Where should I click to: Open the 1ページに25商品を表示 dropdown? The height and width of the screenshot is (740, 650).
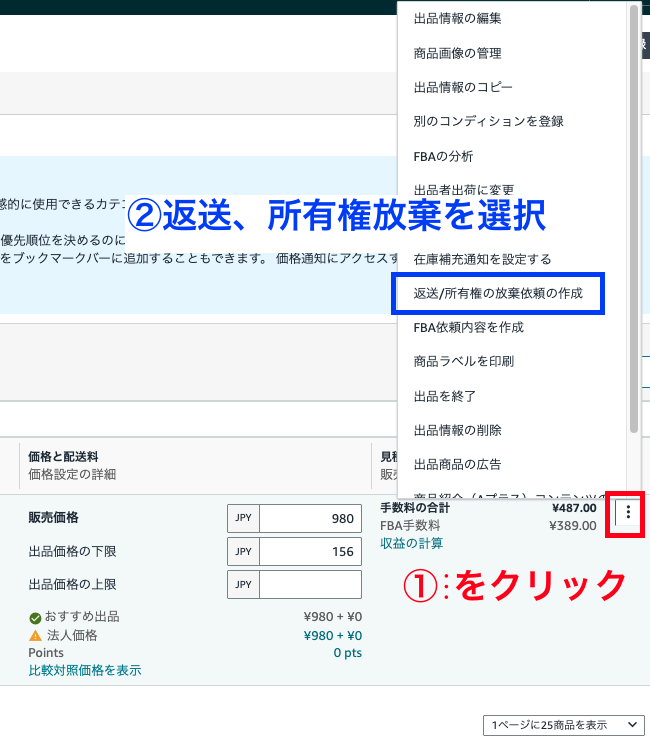[562, 724]
